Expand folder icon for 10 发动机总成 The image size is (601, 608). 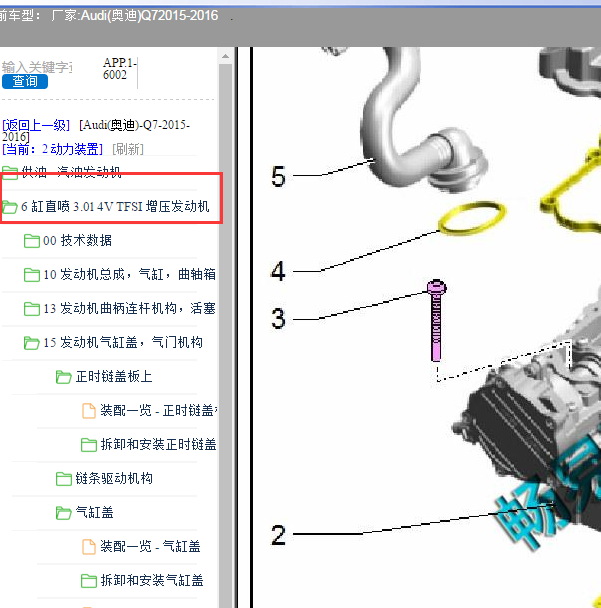pos(32,275)
